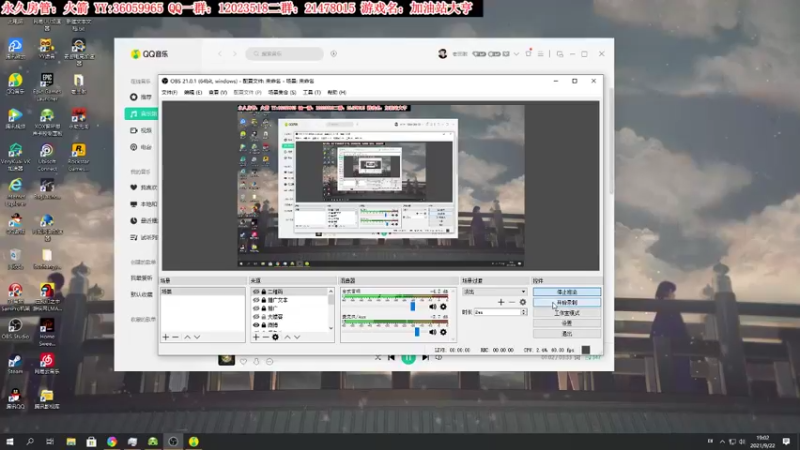Click the heart icon in QQ Music player bar
Image resolution: width=800 pixels, height=450 pixels.
coord(243,361)
